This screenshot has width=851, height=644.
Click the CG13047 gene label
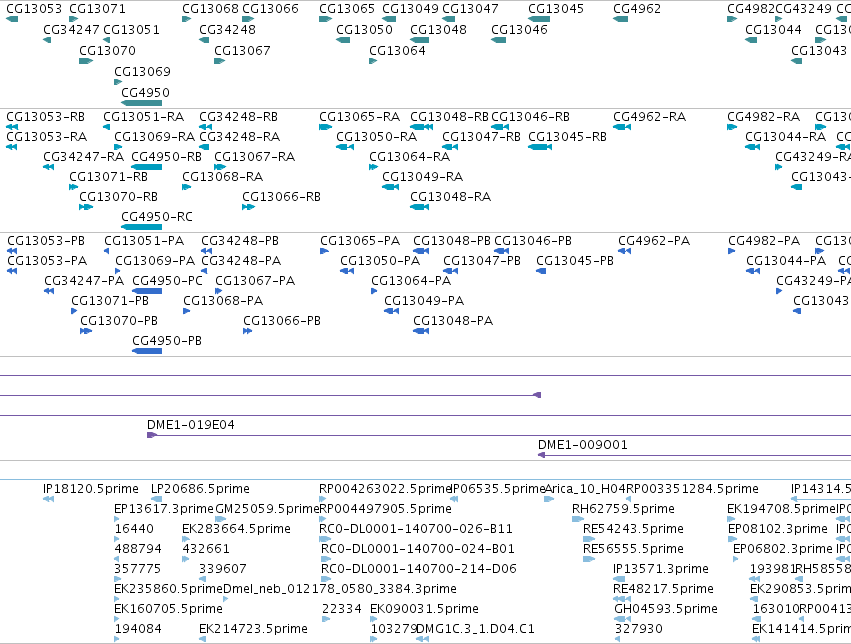pyautogui.click(x=470, y=9)
